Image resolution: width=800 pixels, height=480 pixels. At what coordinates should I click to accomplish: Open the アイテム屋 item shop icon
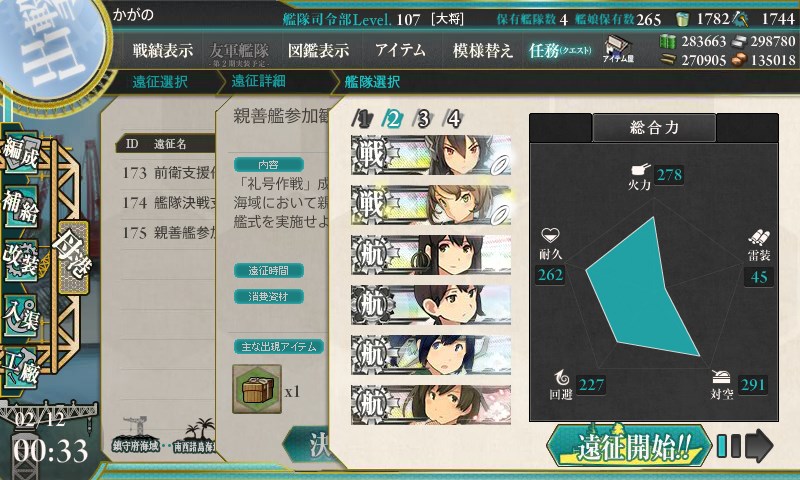[x=618, y=49]
